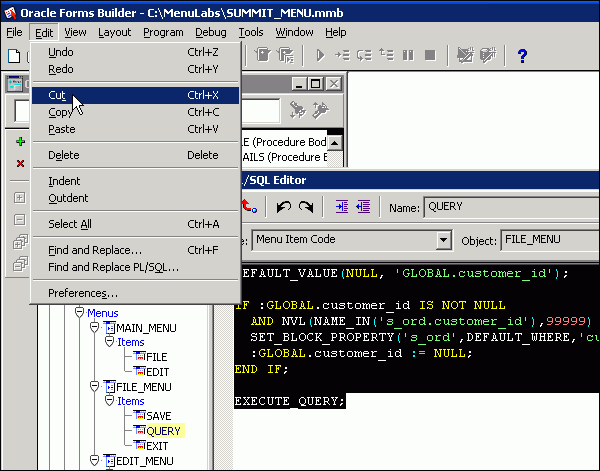Choose Delete from the Edit menu
600x471 pixels.
[135, 155]
